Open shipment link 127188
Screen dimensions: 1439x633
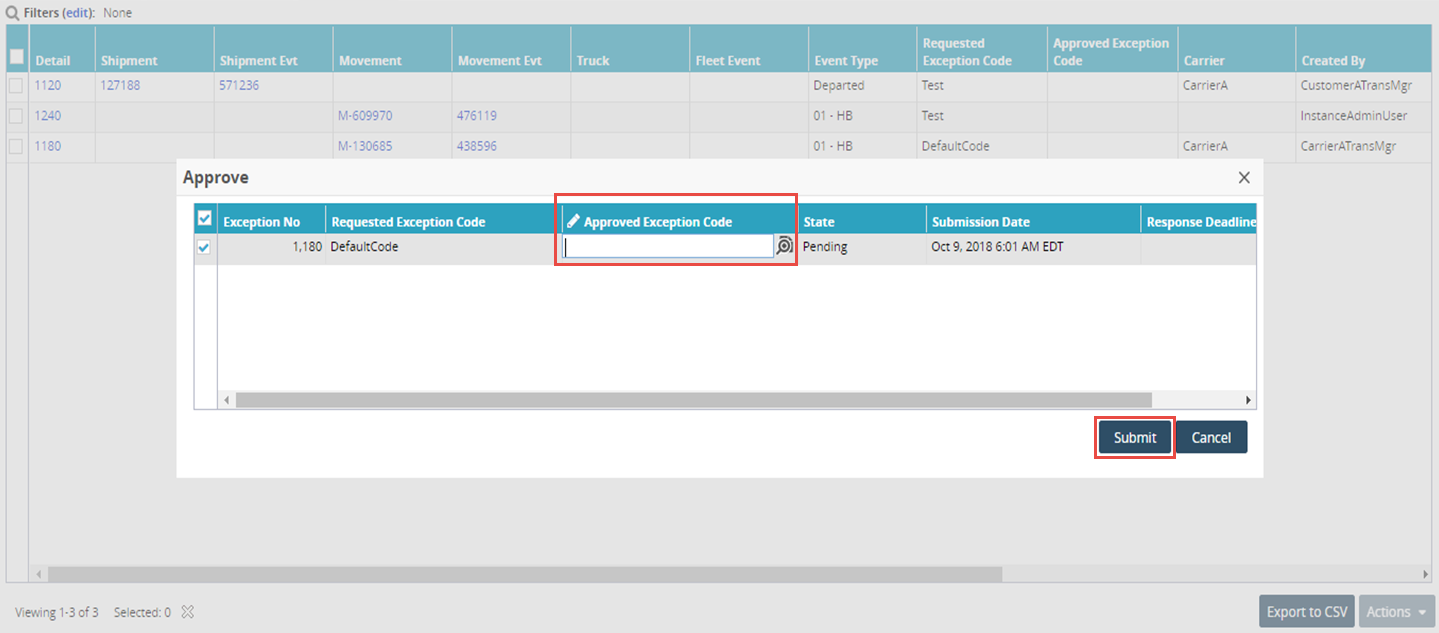120,86
